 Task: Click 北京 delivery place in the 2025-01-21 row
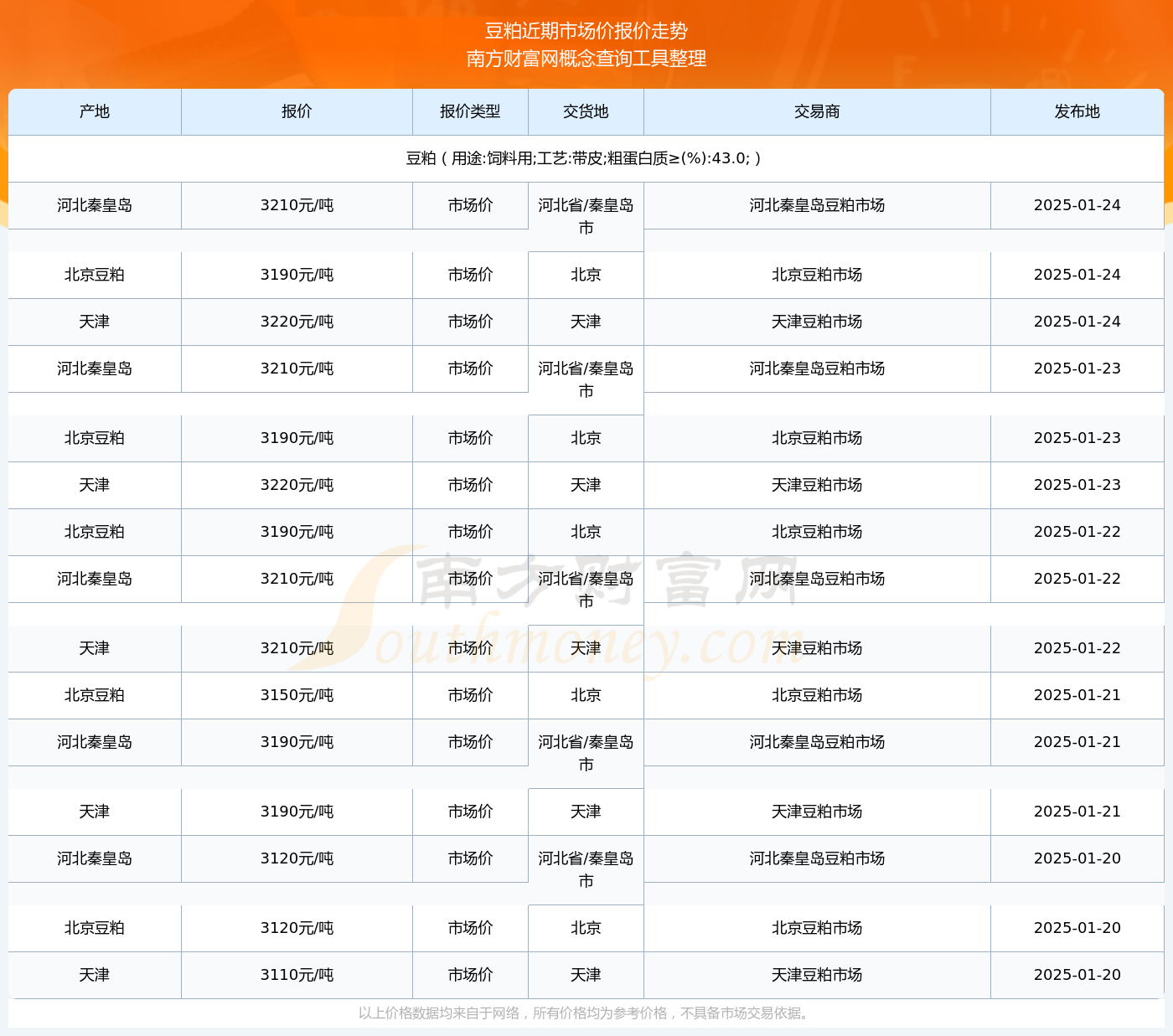[x=586, y=695]
